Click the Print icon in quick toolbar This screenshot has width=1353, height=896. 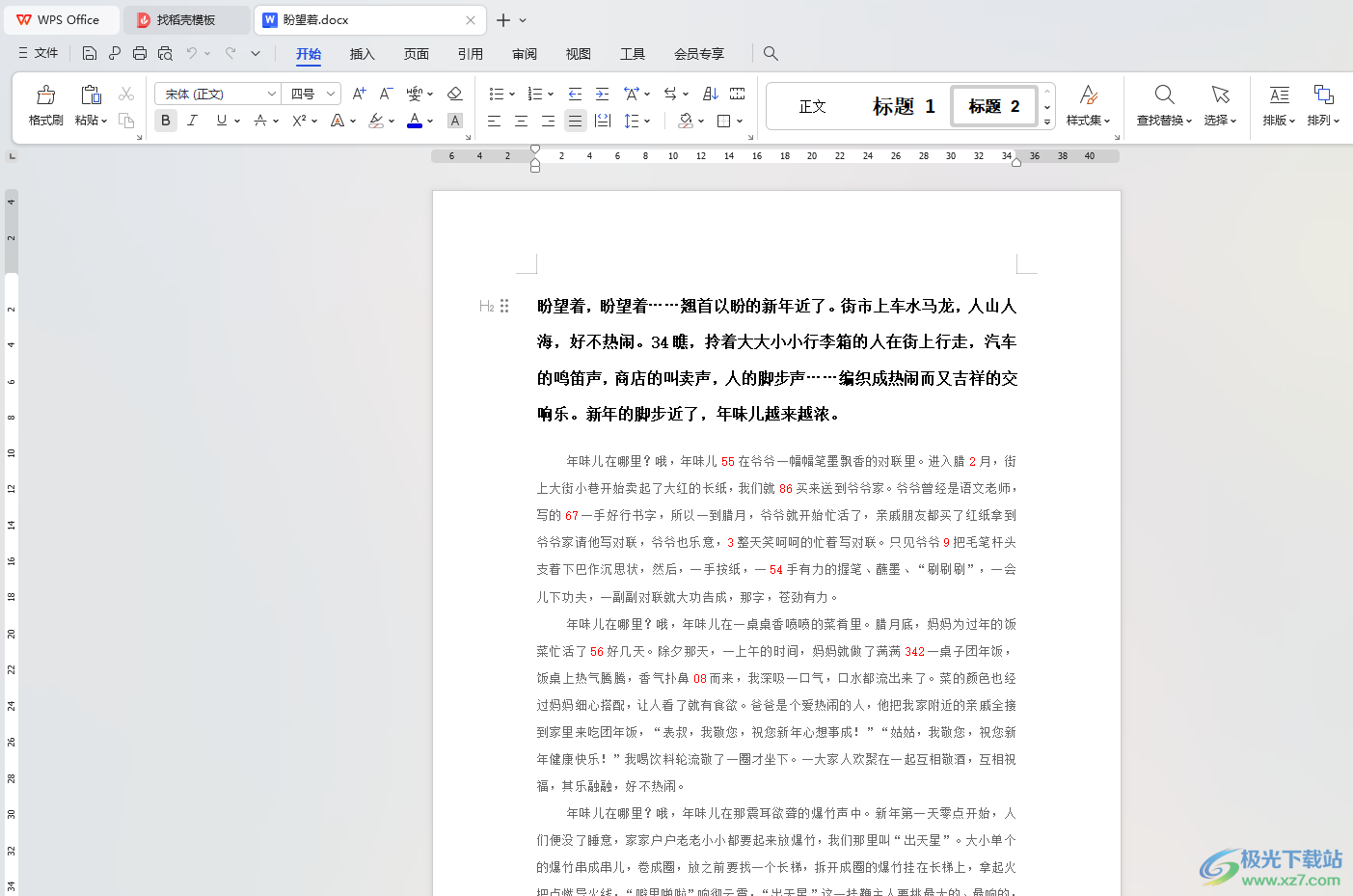pos(140,53)
